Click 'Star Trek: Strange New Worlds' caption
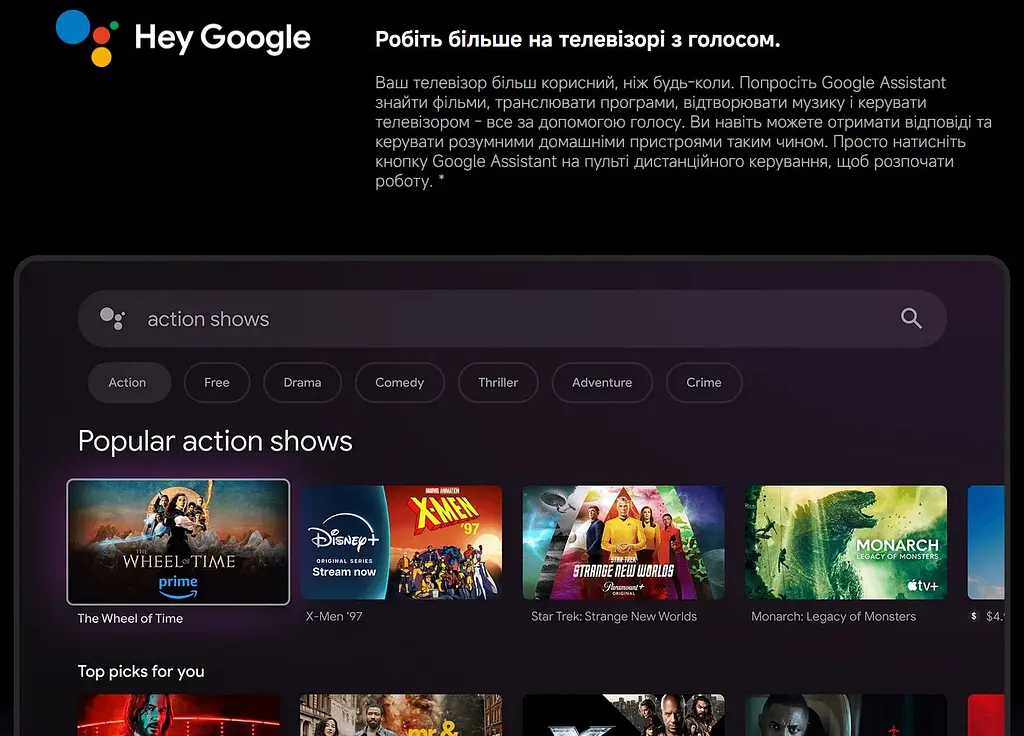Image resolution: width=1024 pixels, height=736 pixels. [x=614, y=616]
